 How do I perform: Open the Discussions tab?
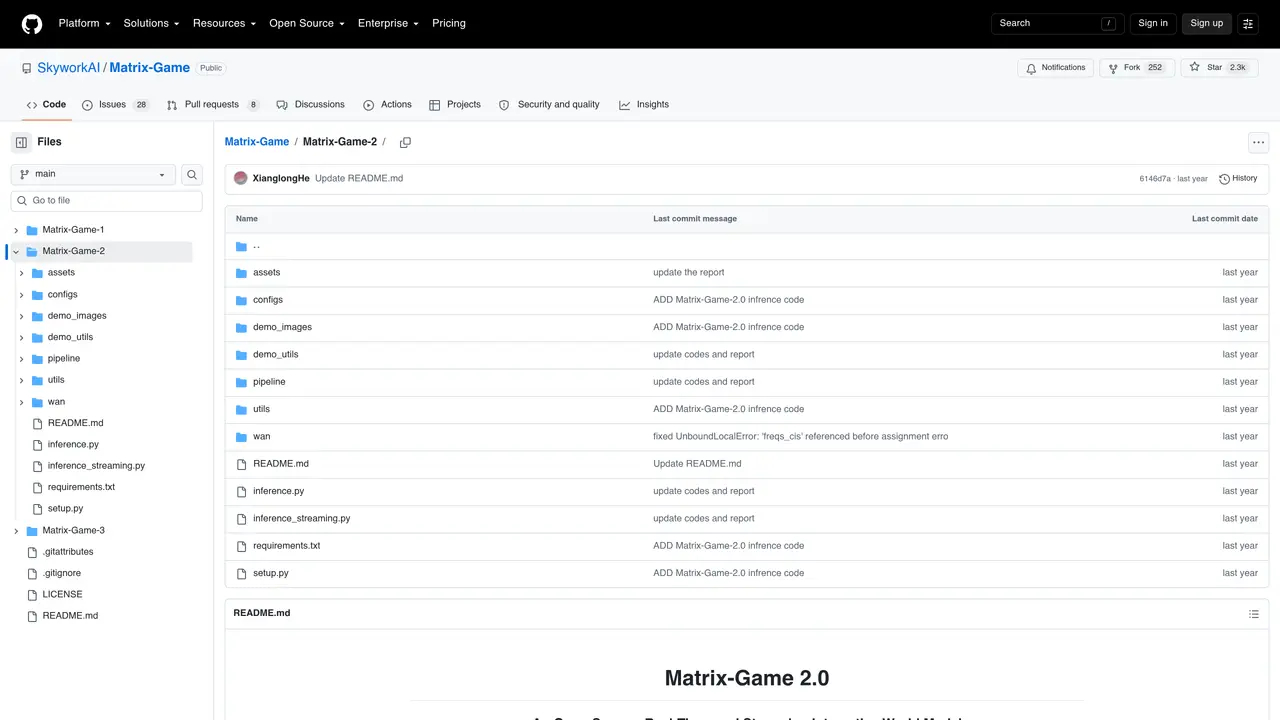coord(310,105)
